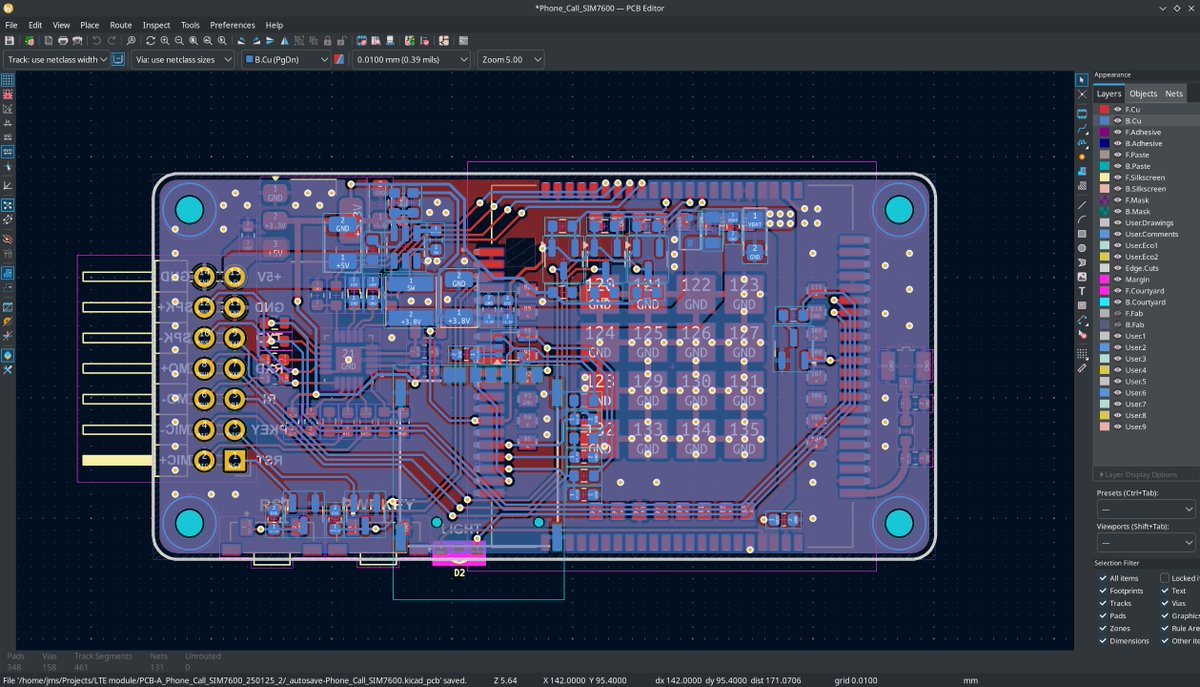Viewport: 1200px width, 687px height.
Task: Disable the Footprints selection filter
Action: 1100,590
